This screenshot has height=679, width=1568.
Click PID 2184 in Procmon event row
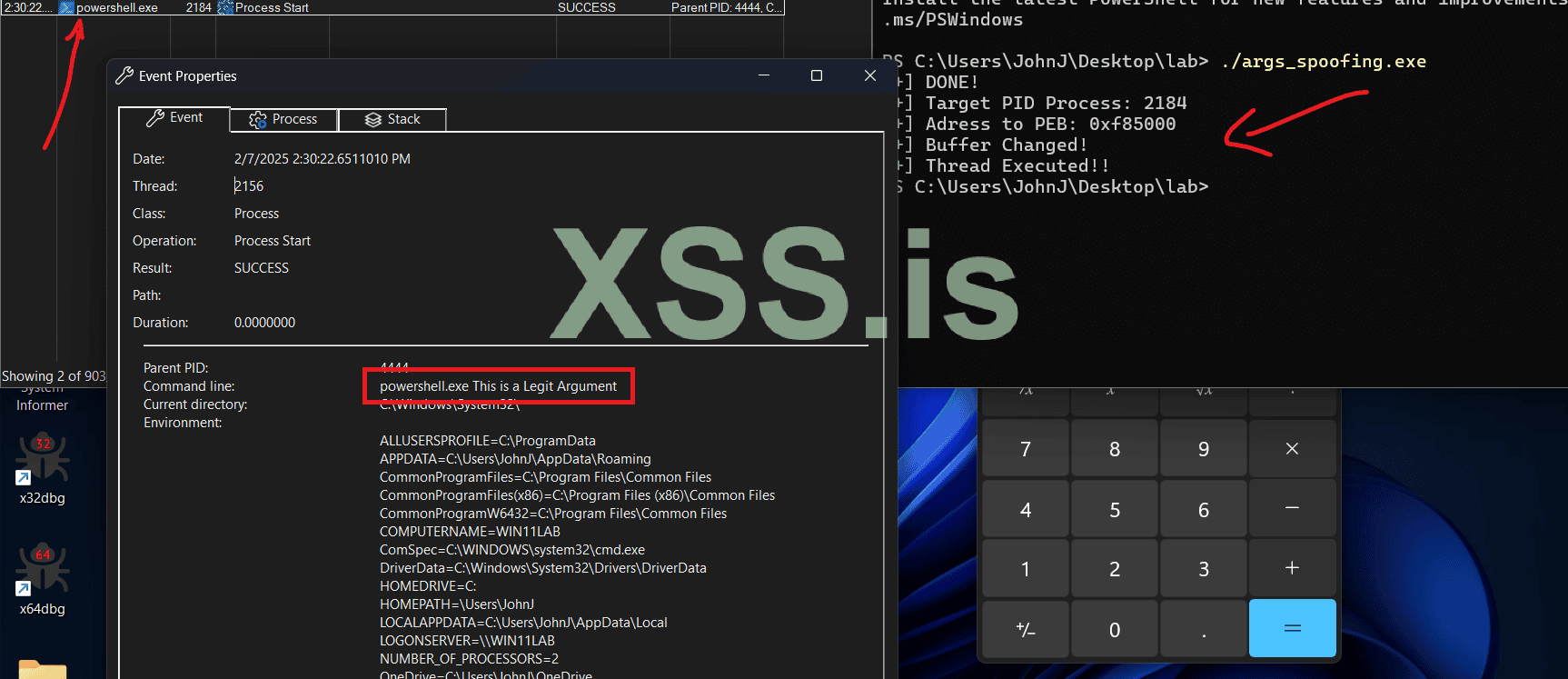(x=199, y=7)
